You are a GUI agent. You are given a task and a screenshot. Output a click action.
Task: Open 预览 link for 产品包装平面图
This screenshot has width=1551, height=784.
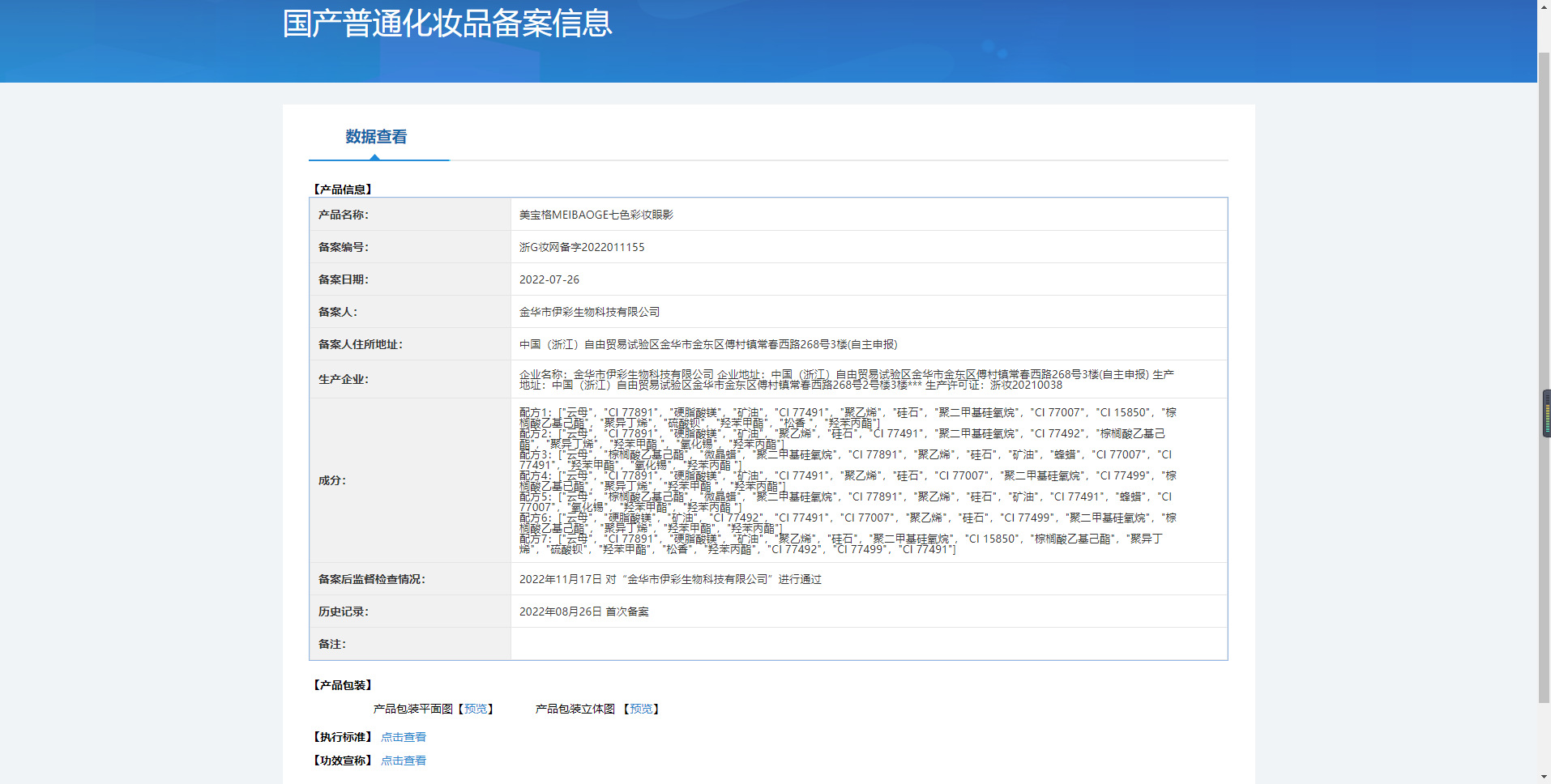coord(476,709)
